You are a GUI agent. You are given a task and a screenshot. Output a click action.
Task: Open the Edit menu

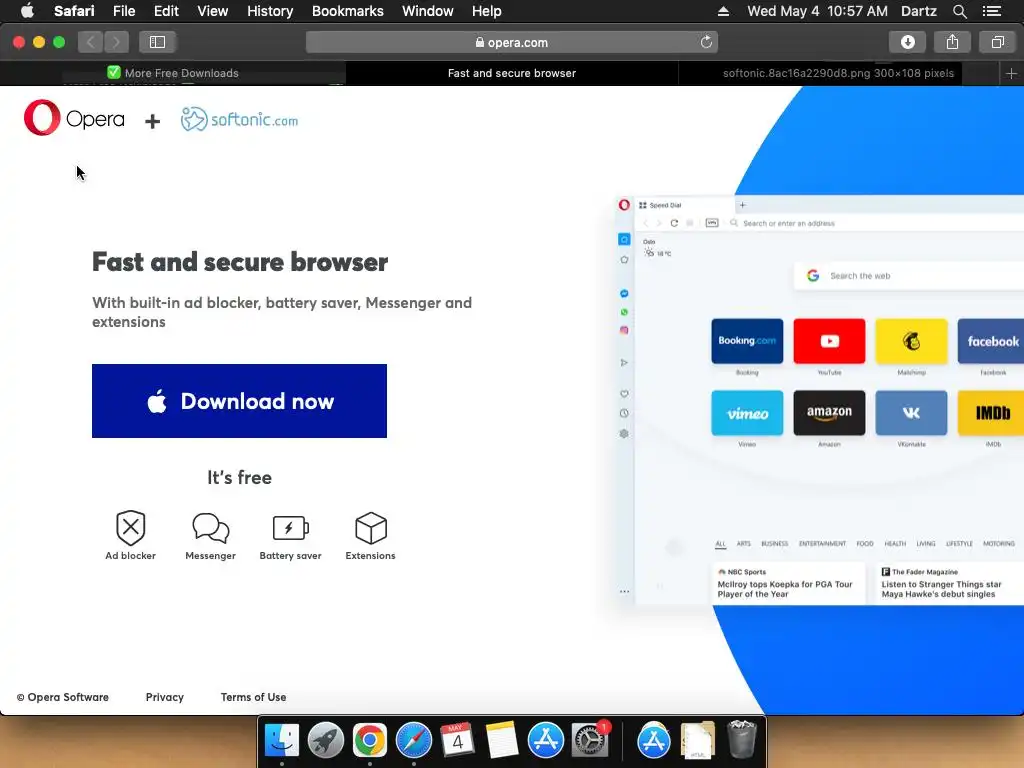166,11
